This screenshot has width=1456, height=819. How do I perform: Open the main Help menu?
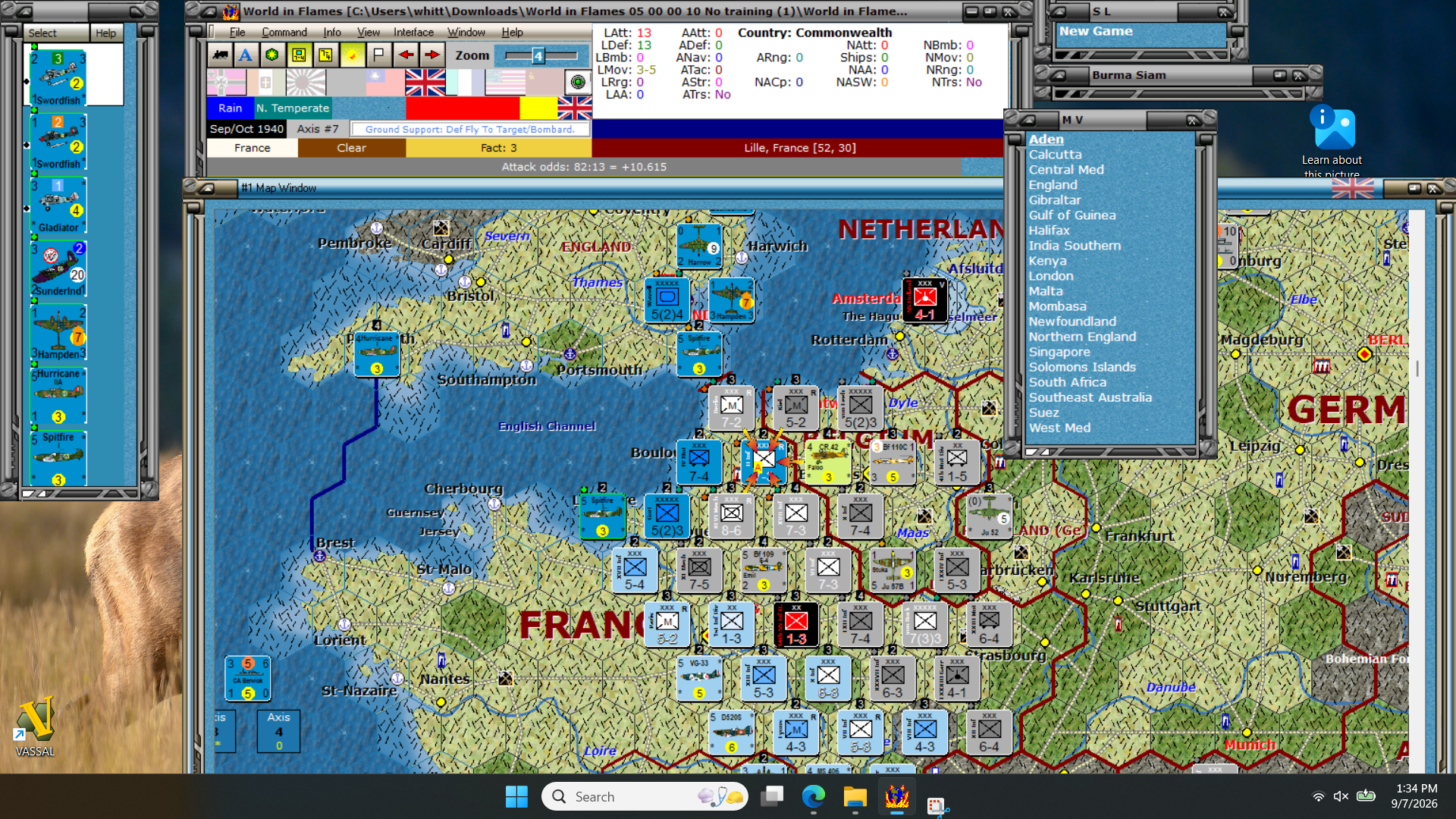click(x=512, y=32)
